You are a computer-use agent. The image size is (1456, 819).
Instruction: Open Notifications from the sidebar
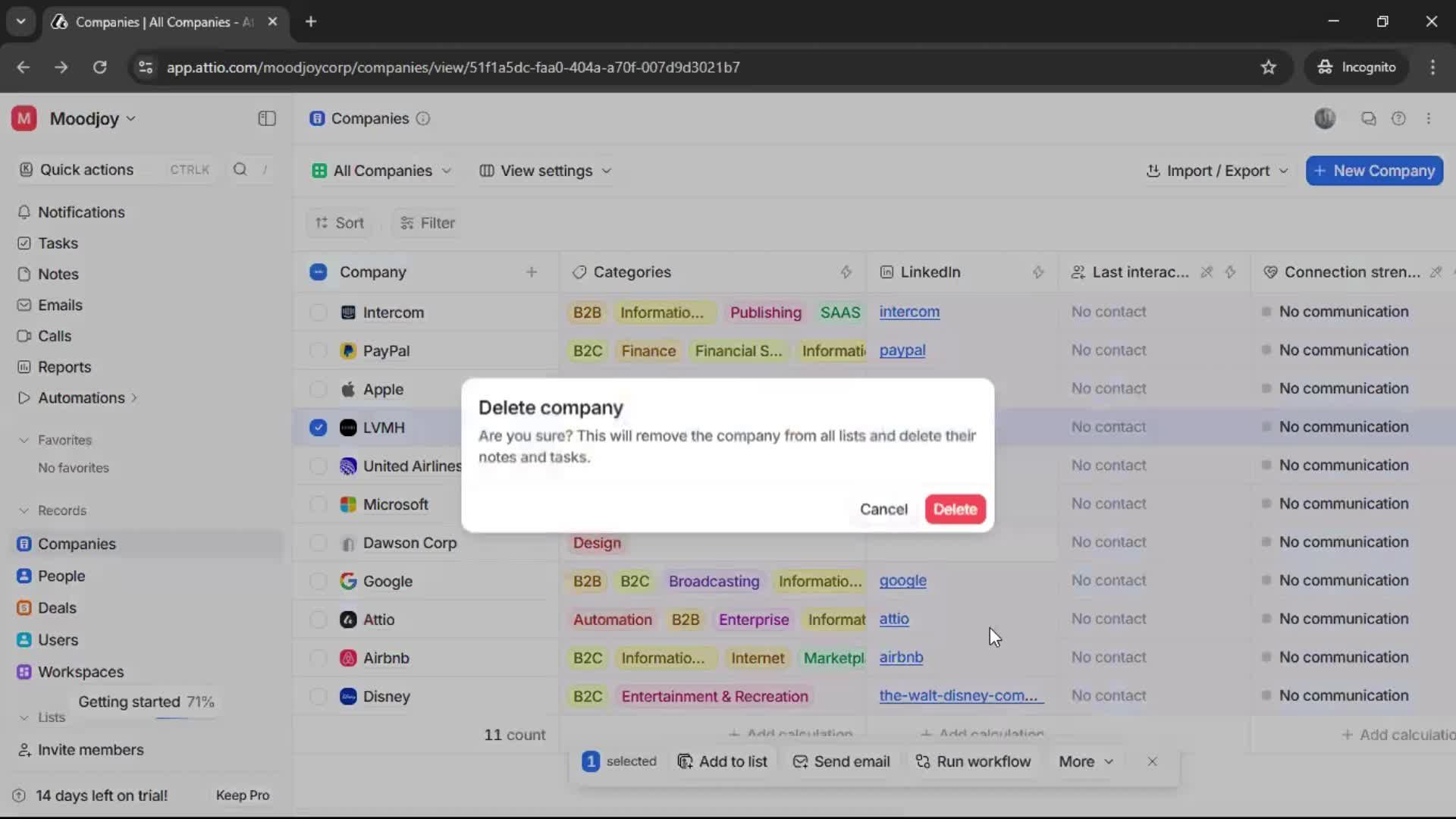point(81,212)
